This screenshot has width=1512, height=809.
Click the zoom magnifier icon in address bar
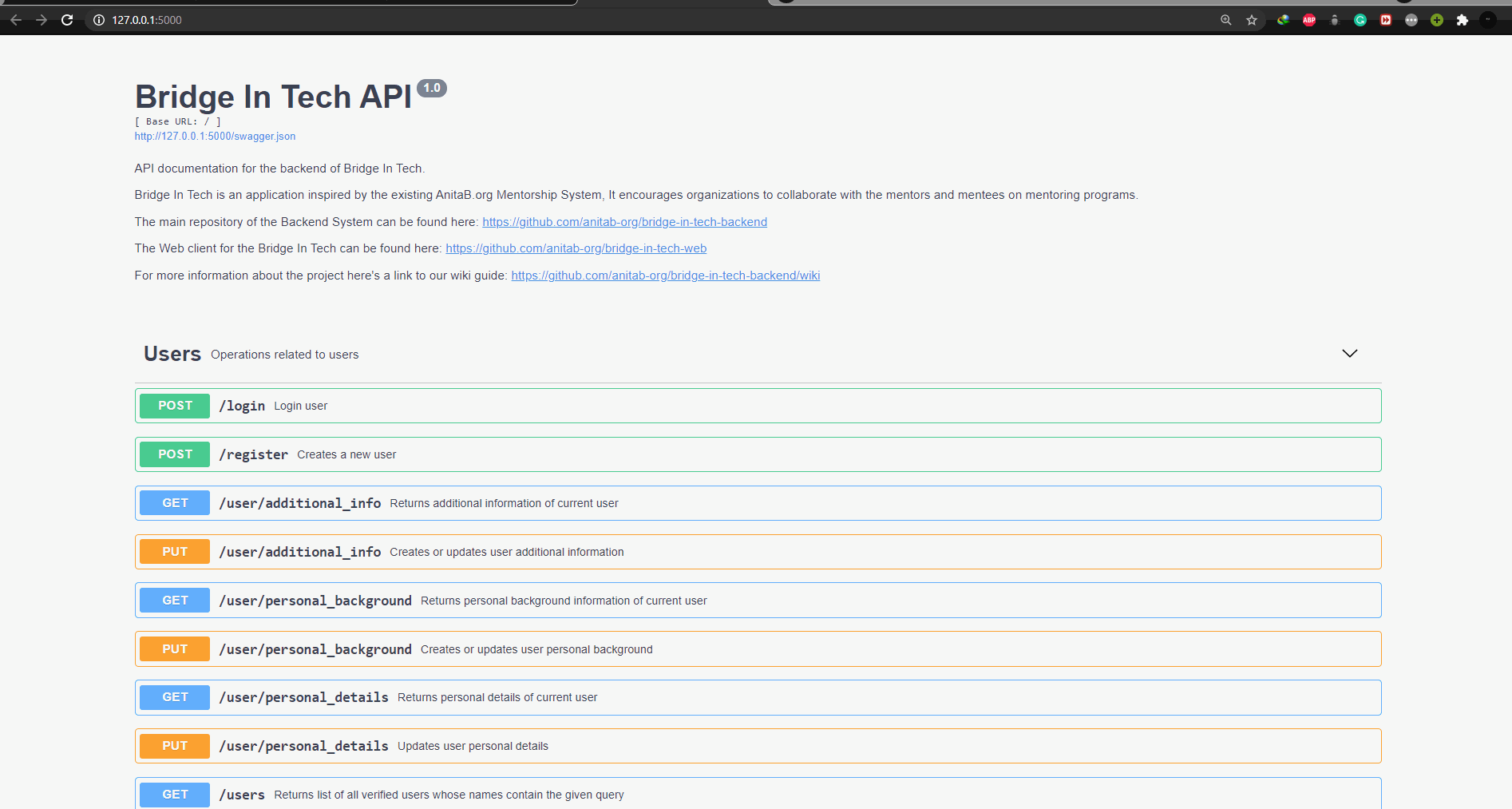[1226, 20]
